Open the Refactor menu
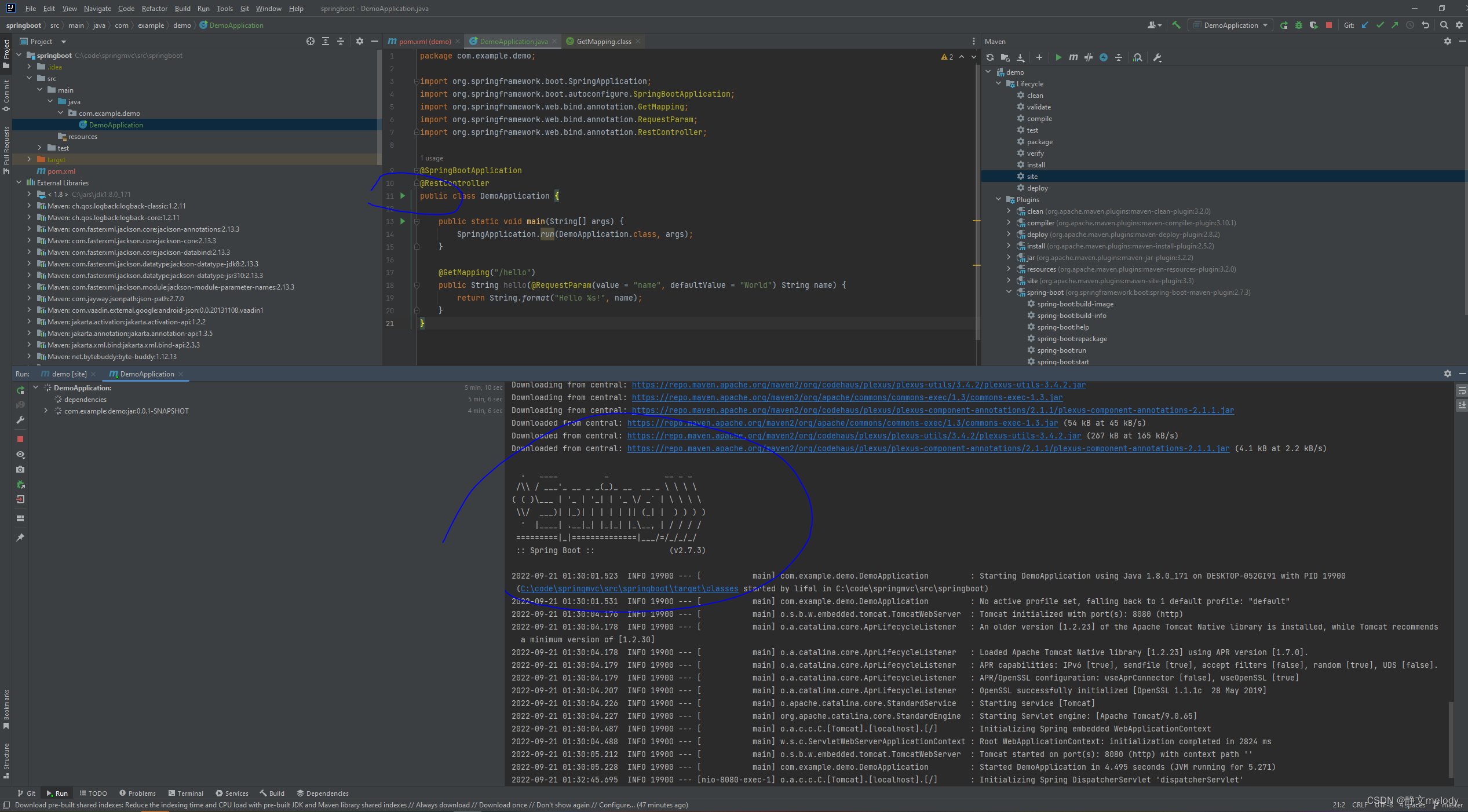This screenshot has width=1468, height=812. click(154, 9)
